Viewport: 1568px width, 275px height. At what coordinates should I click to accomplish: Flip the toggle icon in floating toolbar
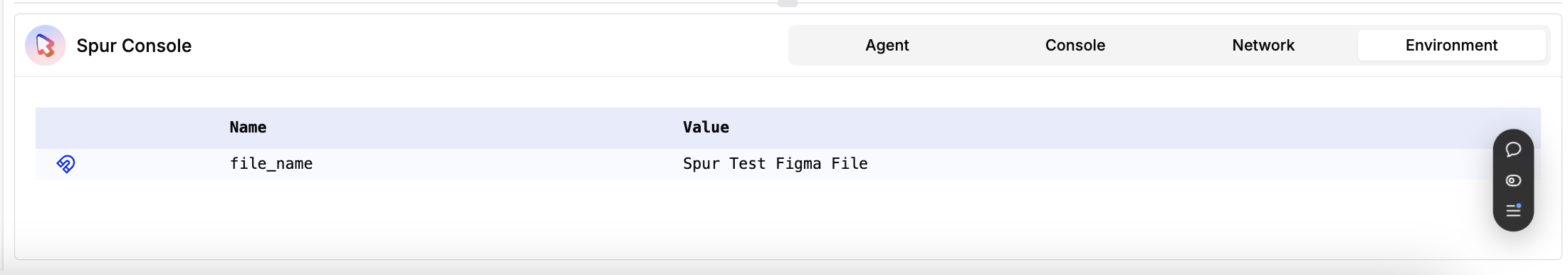click(1513, 180)
